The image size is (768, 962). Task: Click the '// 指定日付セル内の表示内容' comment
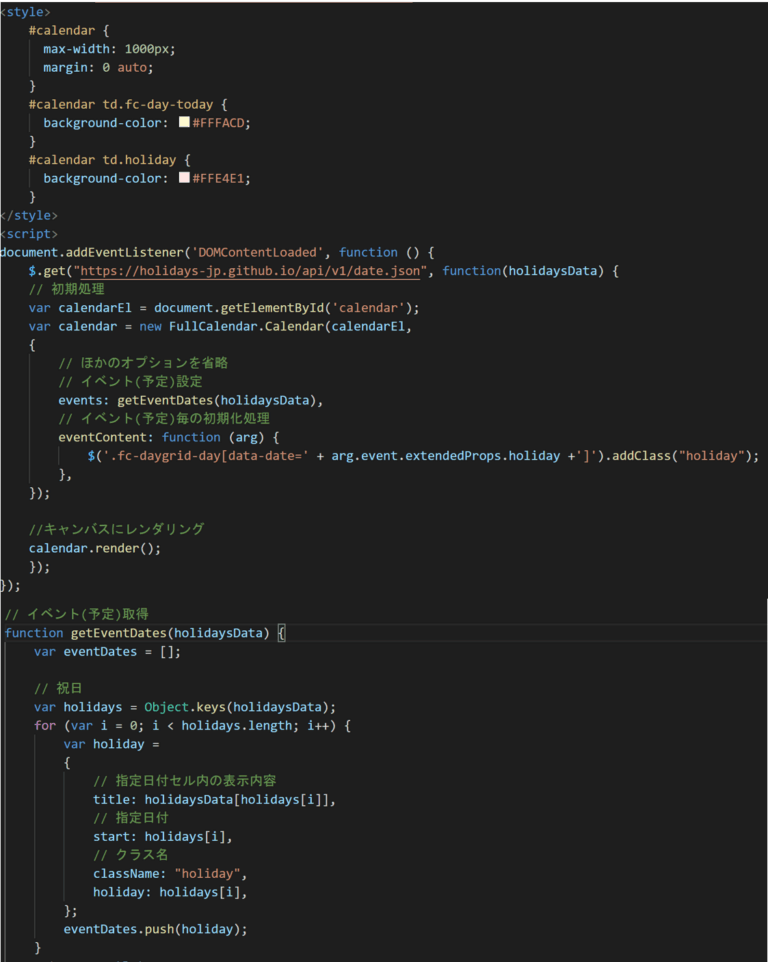point(185,780)
